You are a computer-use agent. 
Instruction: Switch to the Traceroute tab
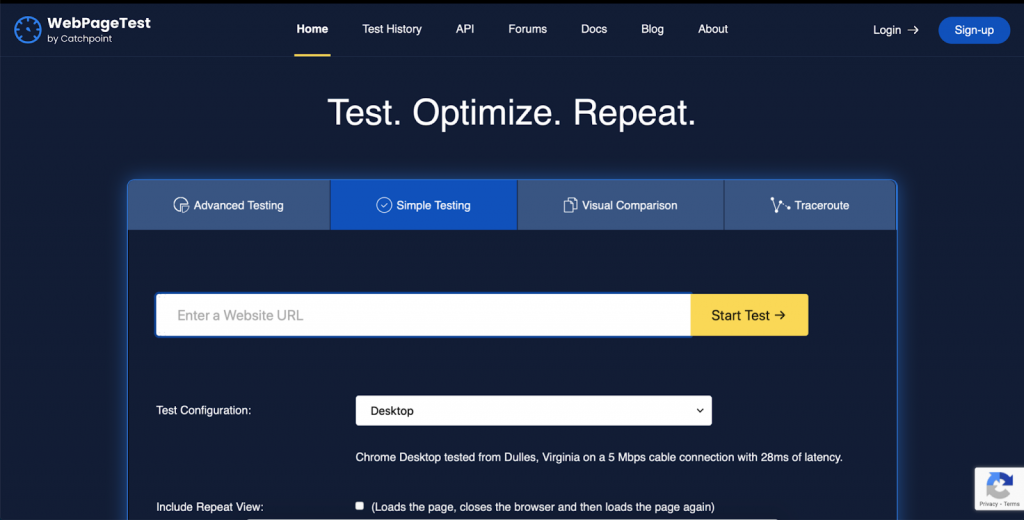pos(810,205)
